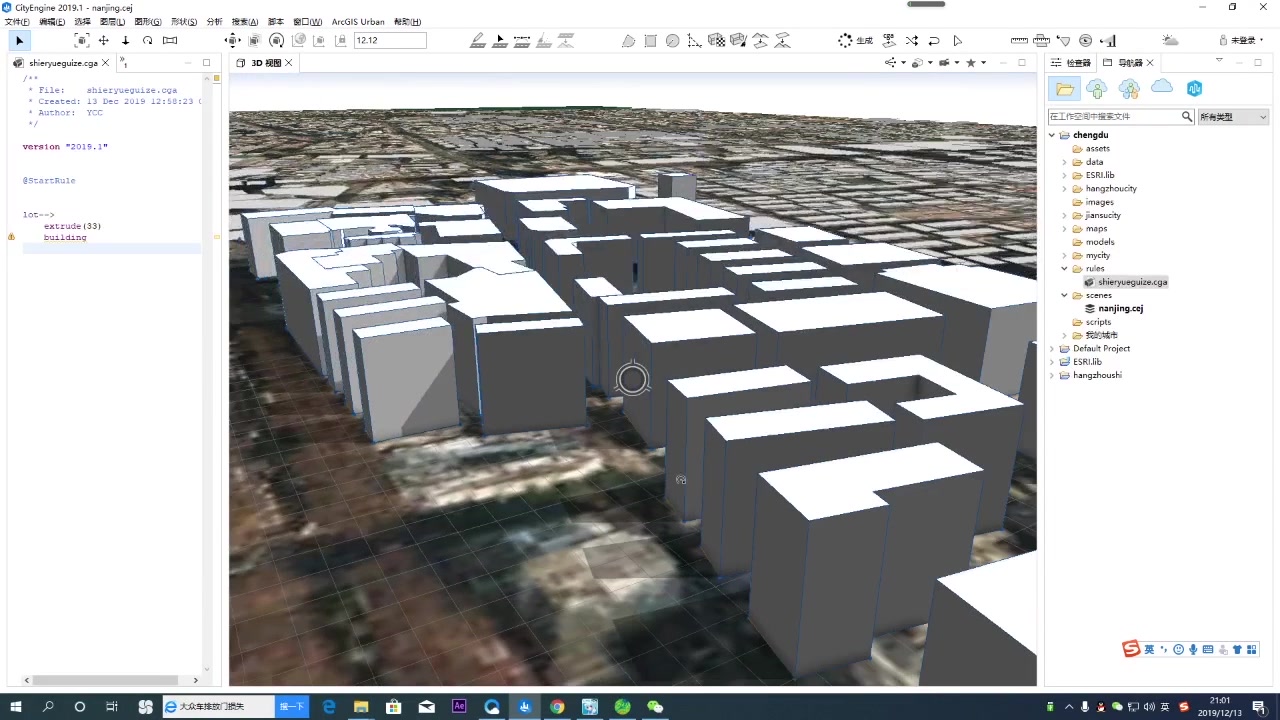The width and height of the screenshot is (1280, 720).
Task: Click the editor horizontal scrollbar
Action: point(104,680)
